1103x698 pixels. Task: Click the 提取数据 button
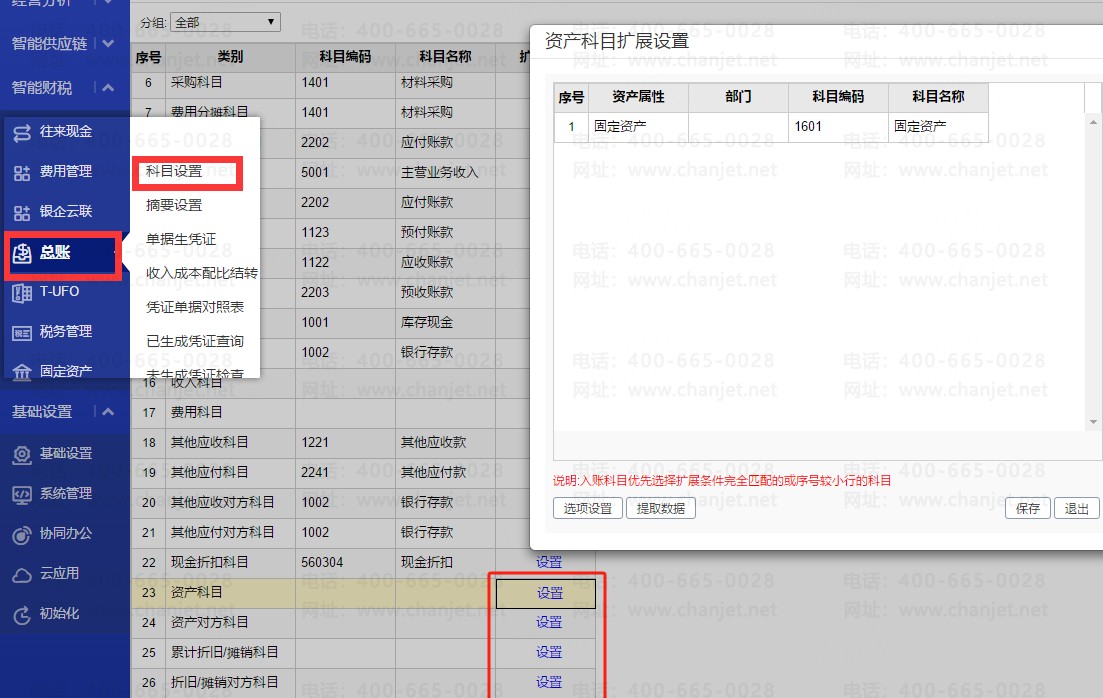[660, 508]
